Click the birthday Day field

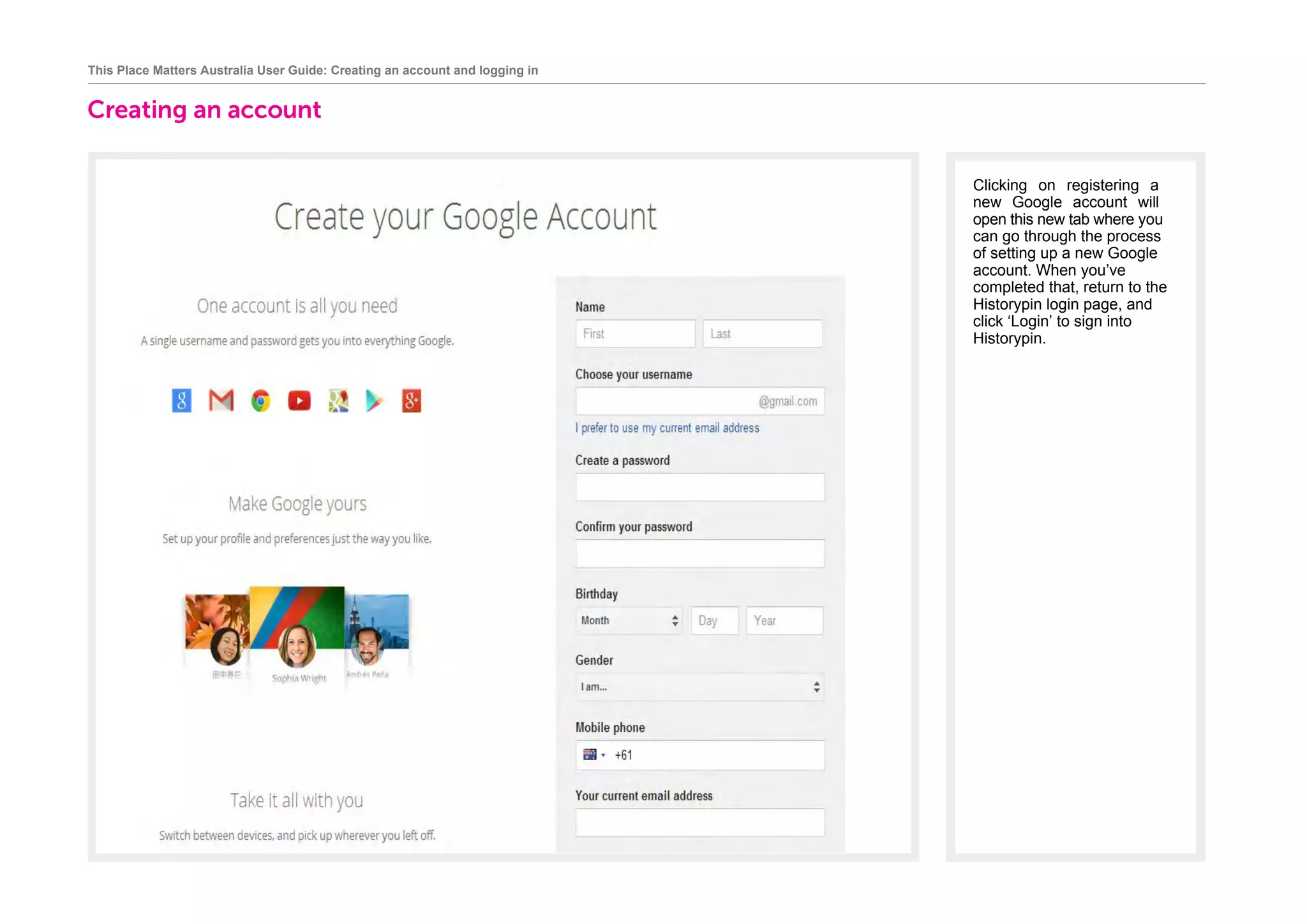[x=715, y=620]
